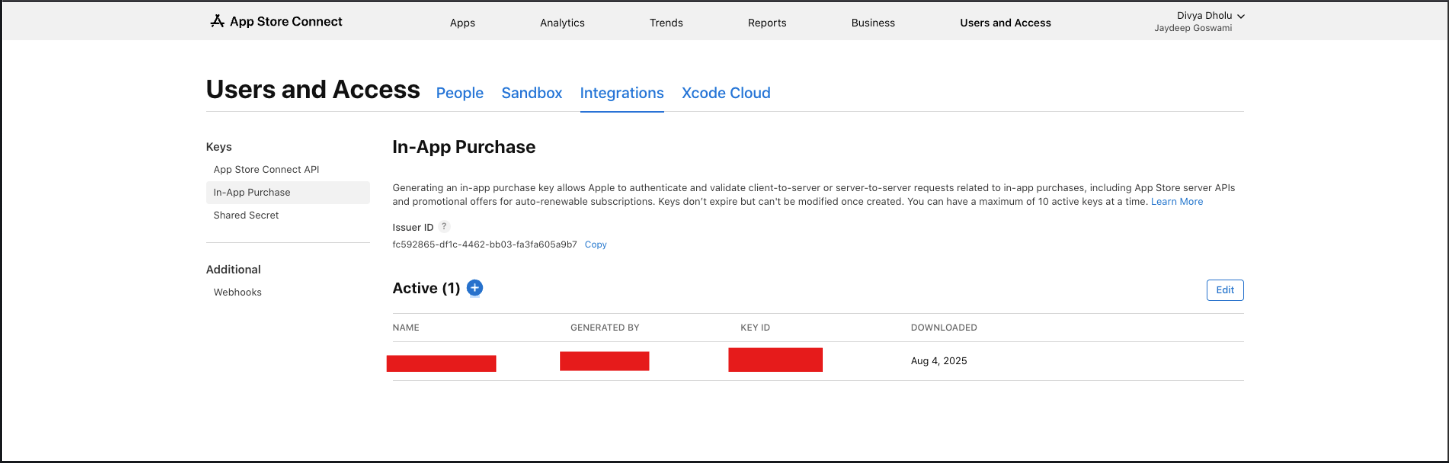Click the Keys sidebar heading

(x=219, y=147)
